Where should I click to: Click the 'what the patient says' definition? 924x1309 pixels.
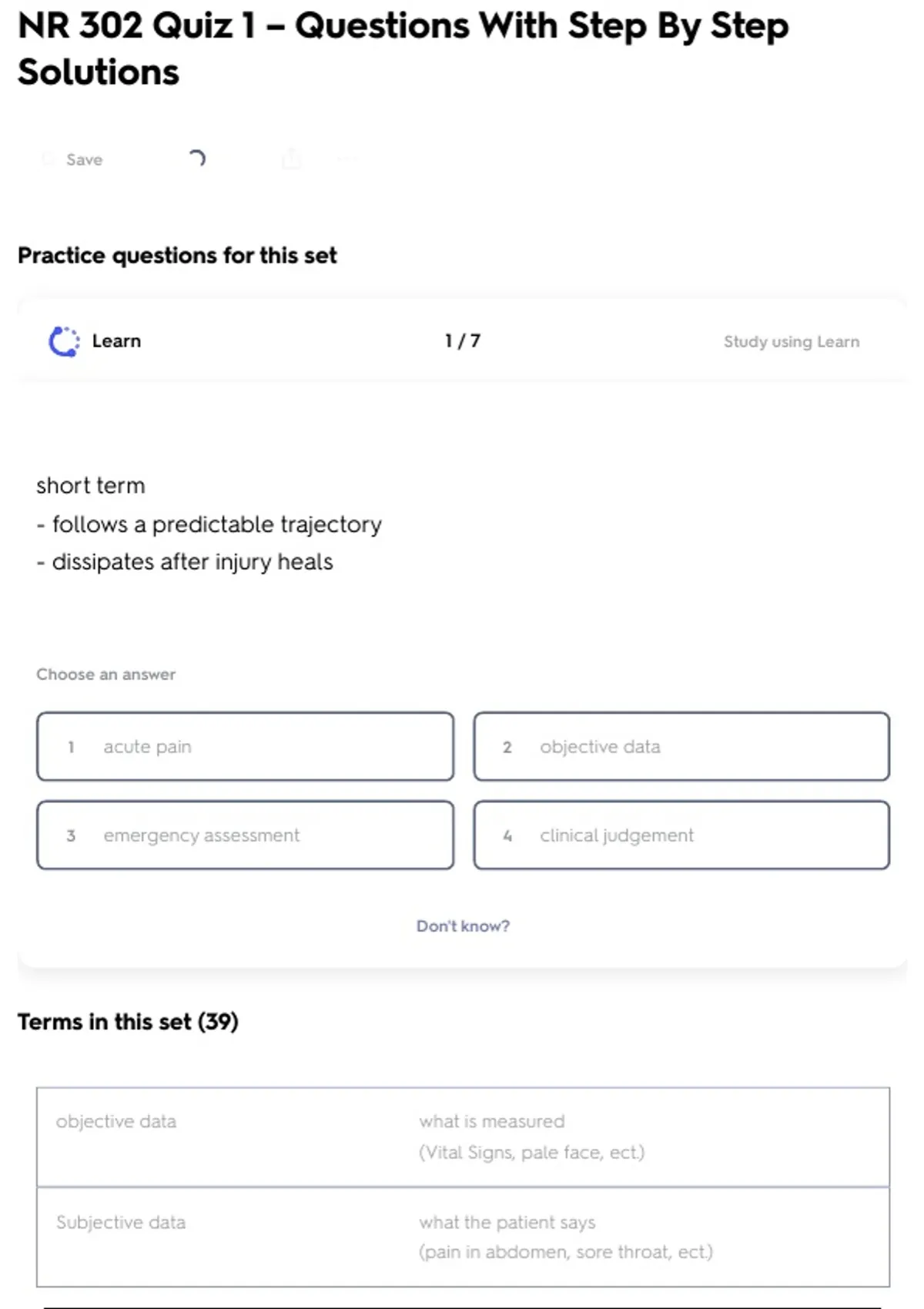click(507, 1223)
